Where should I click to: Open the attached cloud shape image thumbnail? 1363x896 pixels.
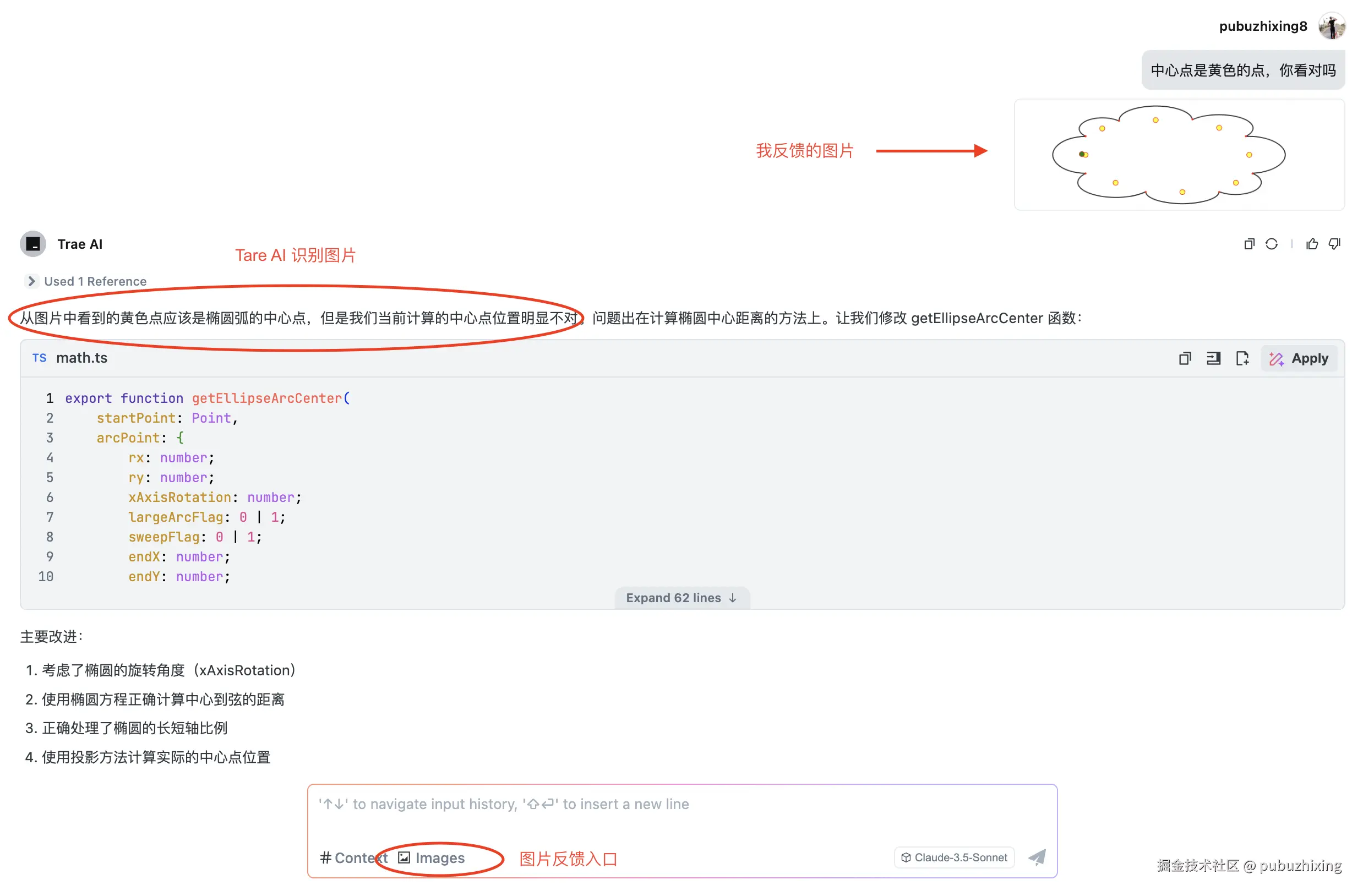[1179, 155]
